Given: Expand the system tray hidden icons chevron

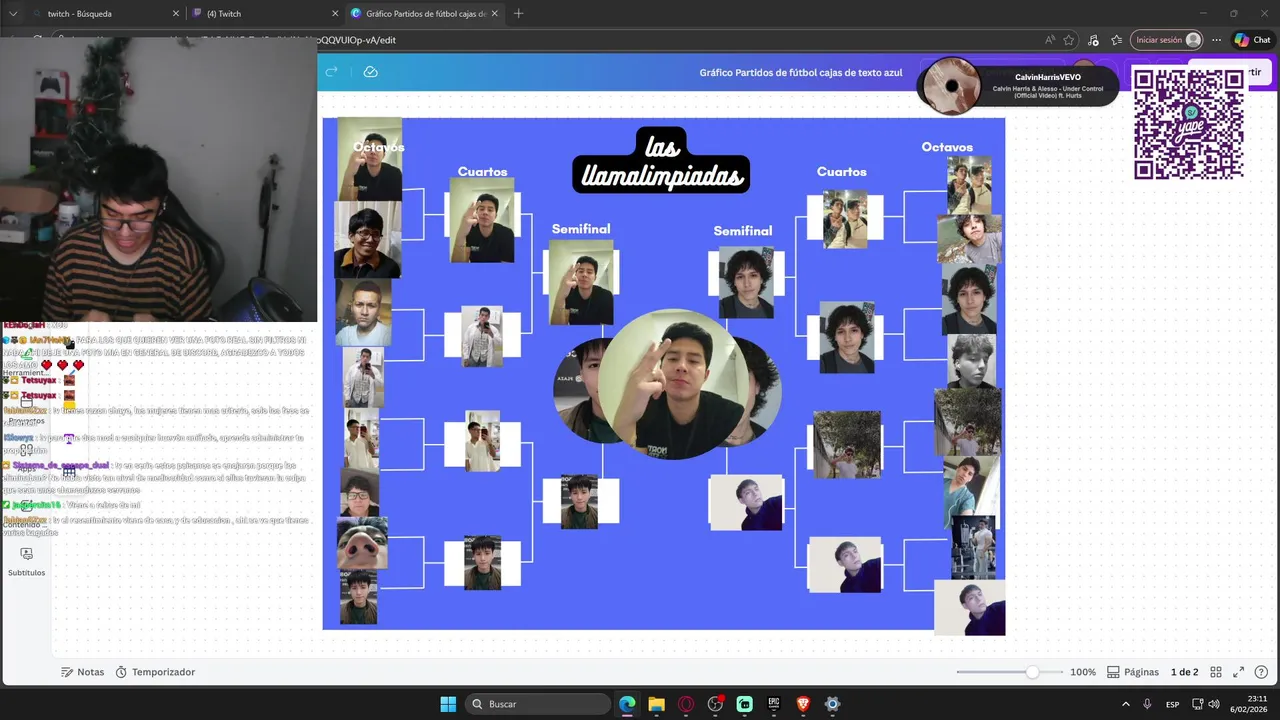Looking at the screenshot, I should tap(1125, 704).
